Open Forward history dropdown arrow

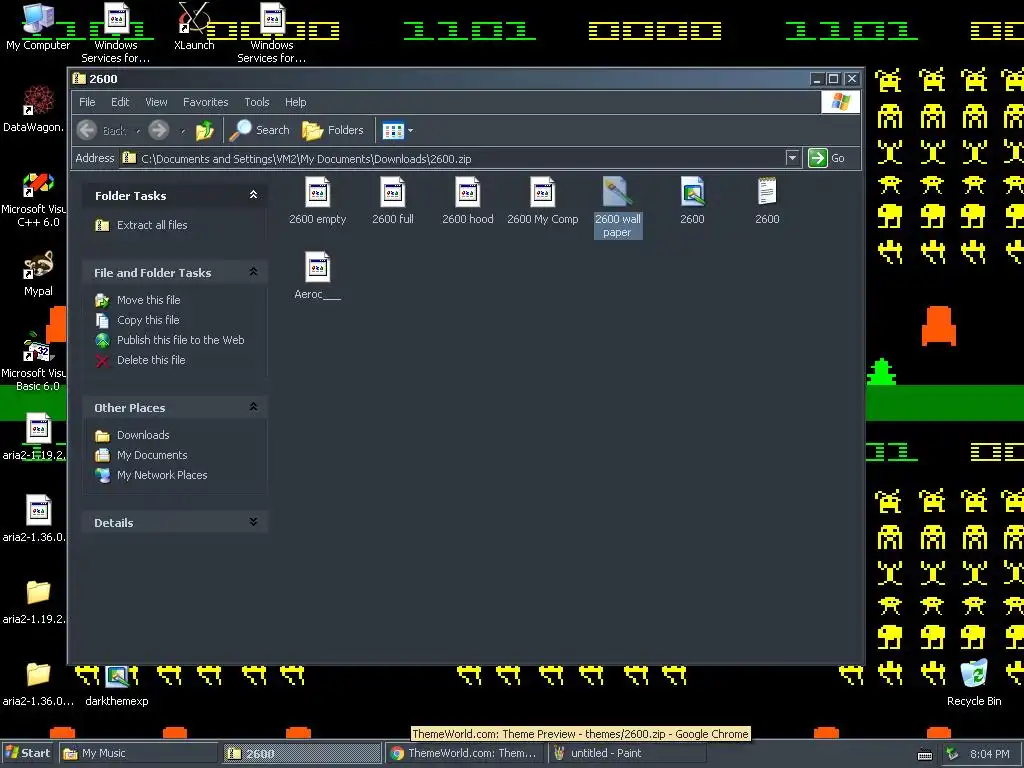(x=183, y=131)
